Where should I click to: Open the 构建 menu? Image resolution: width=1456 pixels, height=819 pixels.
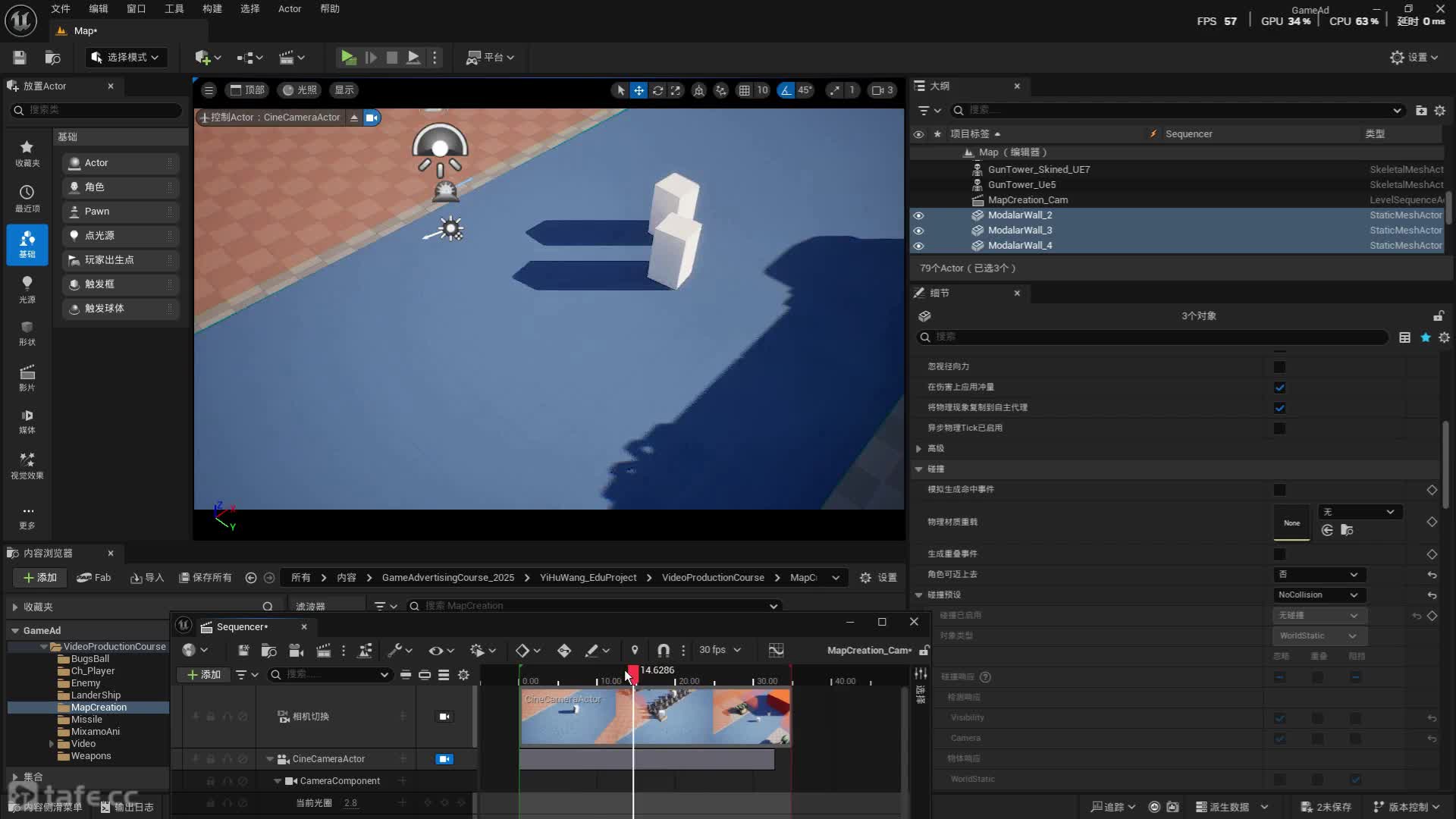pyautogui.click(x=212, y=9)
